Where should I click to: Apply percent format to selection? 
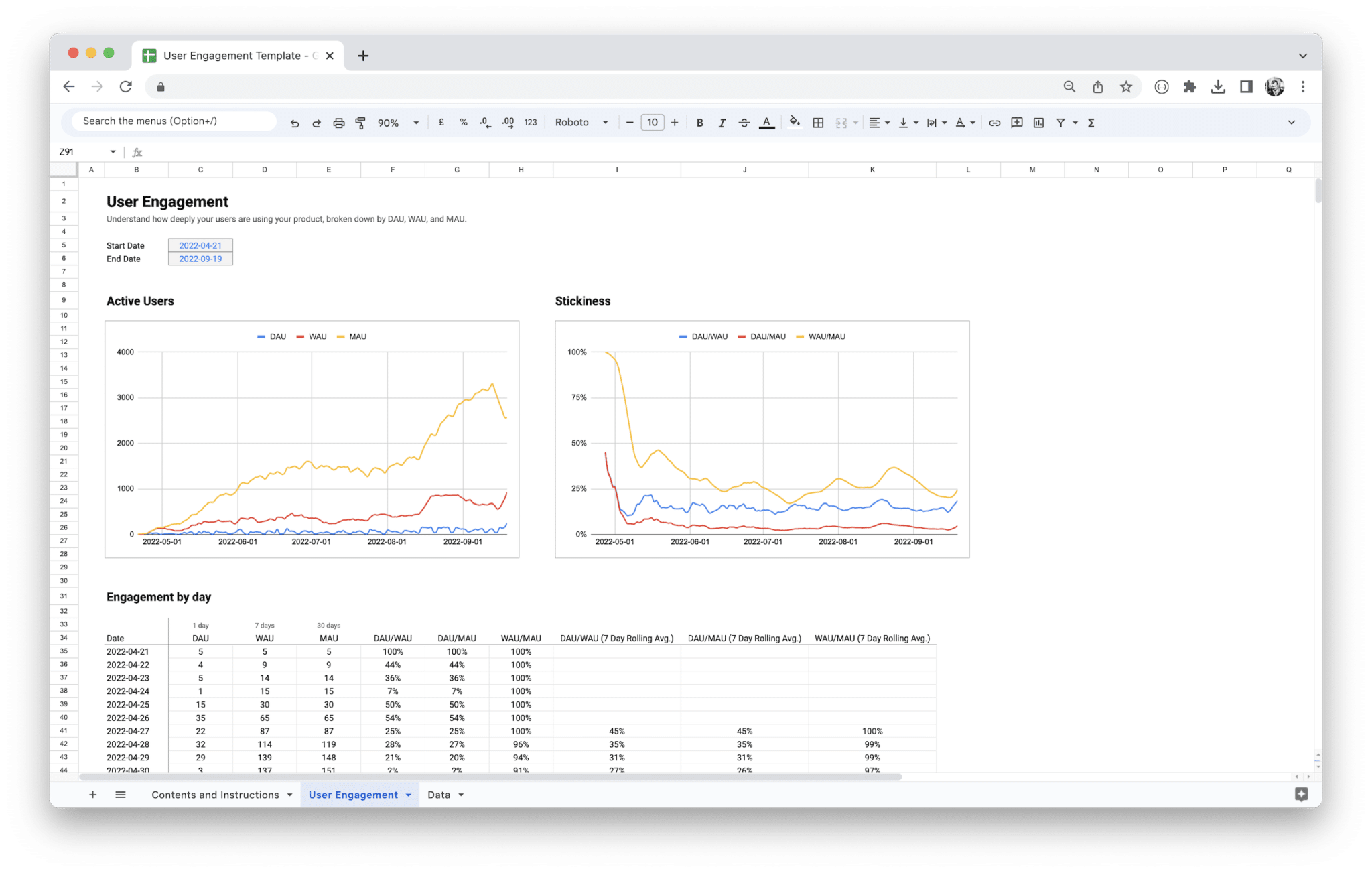(463, 122)
